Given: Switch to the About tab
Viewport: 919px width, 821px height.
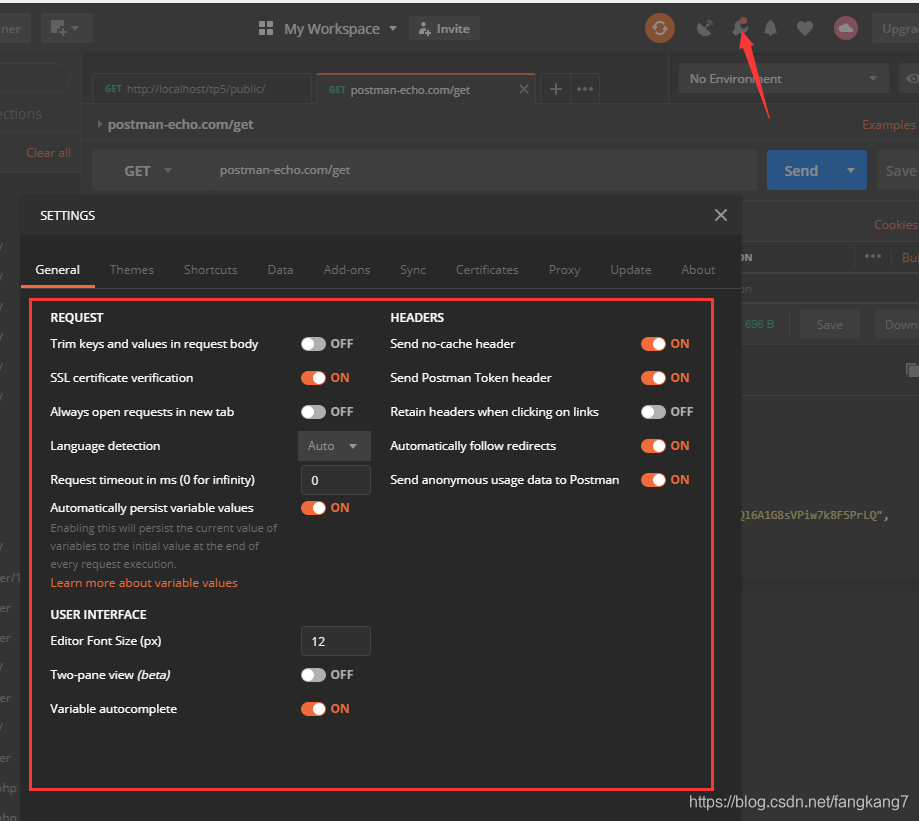Looking at the screenshot, I should click(x=697, y=270).
